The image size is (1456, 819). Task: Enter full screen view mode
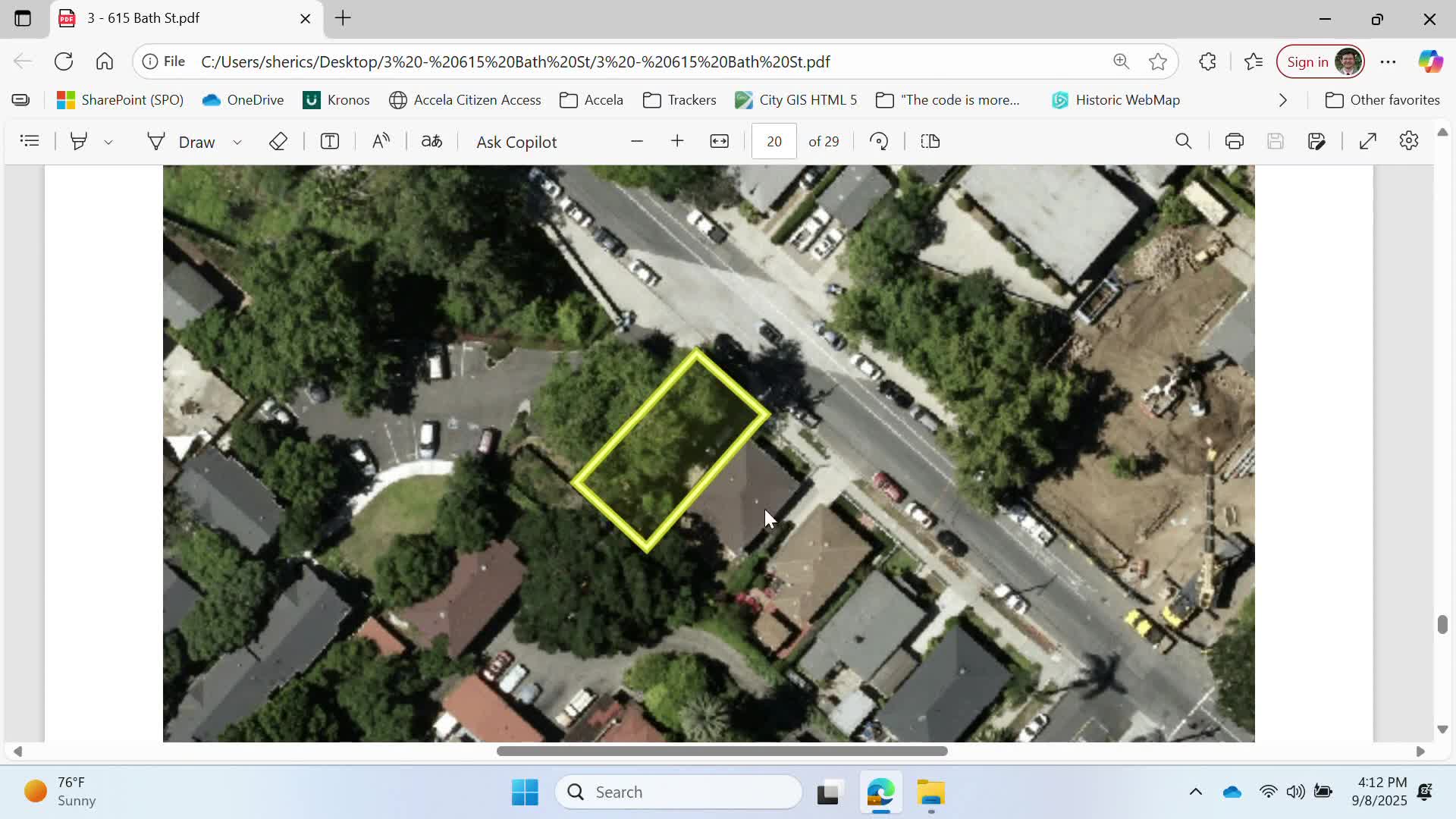[x=1368, y=141]
